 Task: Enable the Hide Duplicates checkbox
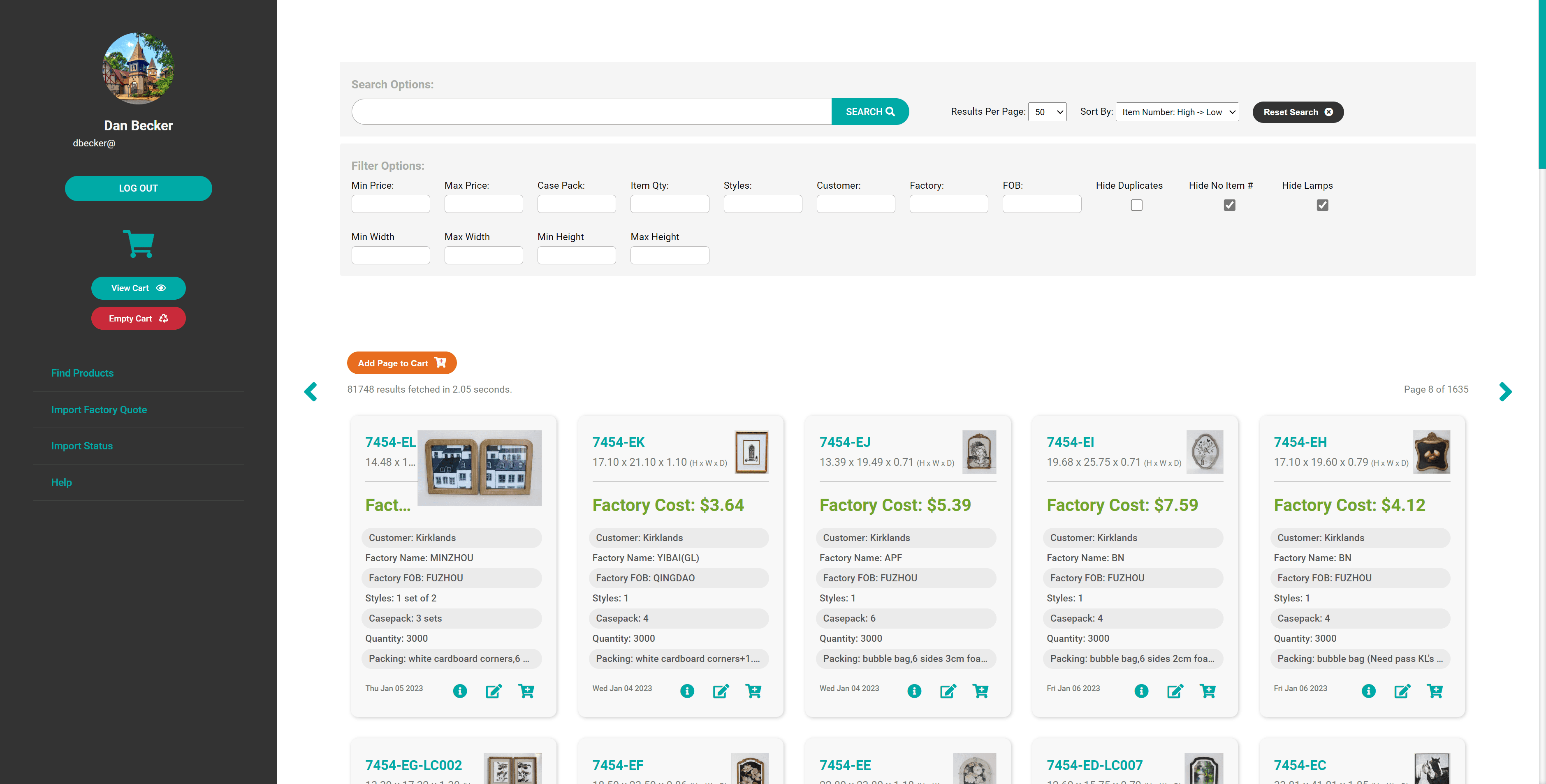(x=1136, y=205)
